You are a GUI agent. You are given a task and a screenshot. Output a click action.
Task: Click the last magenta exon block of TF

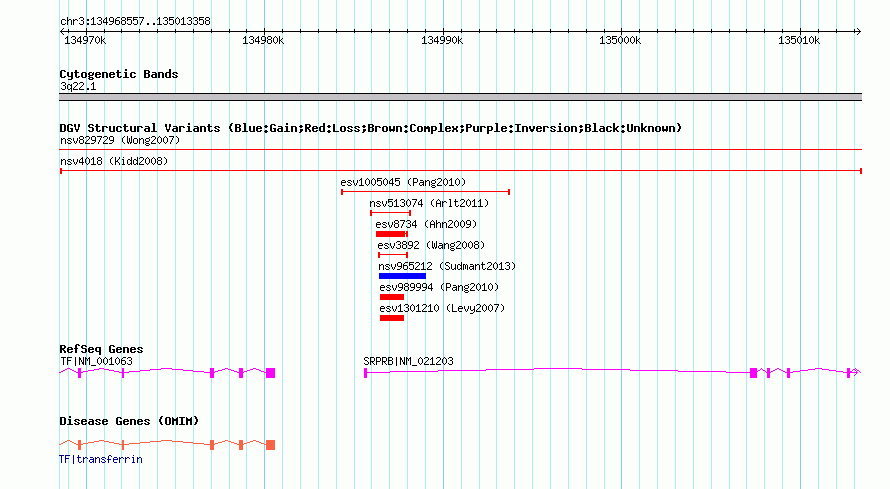click(271, 373)
